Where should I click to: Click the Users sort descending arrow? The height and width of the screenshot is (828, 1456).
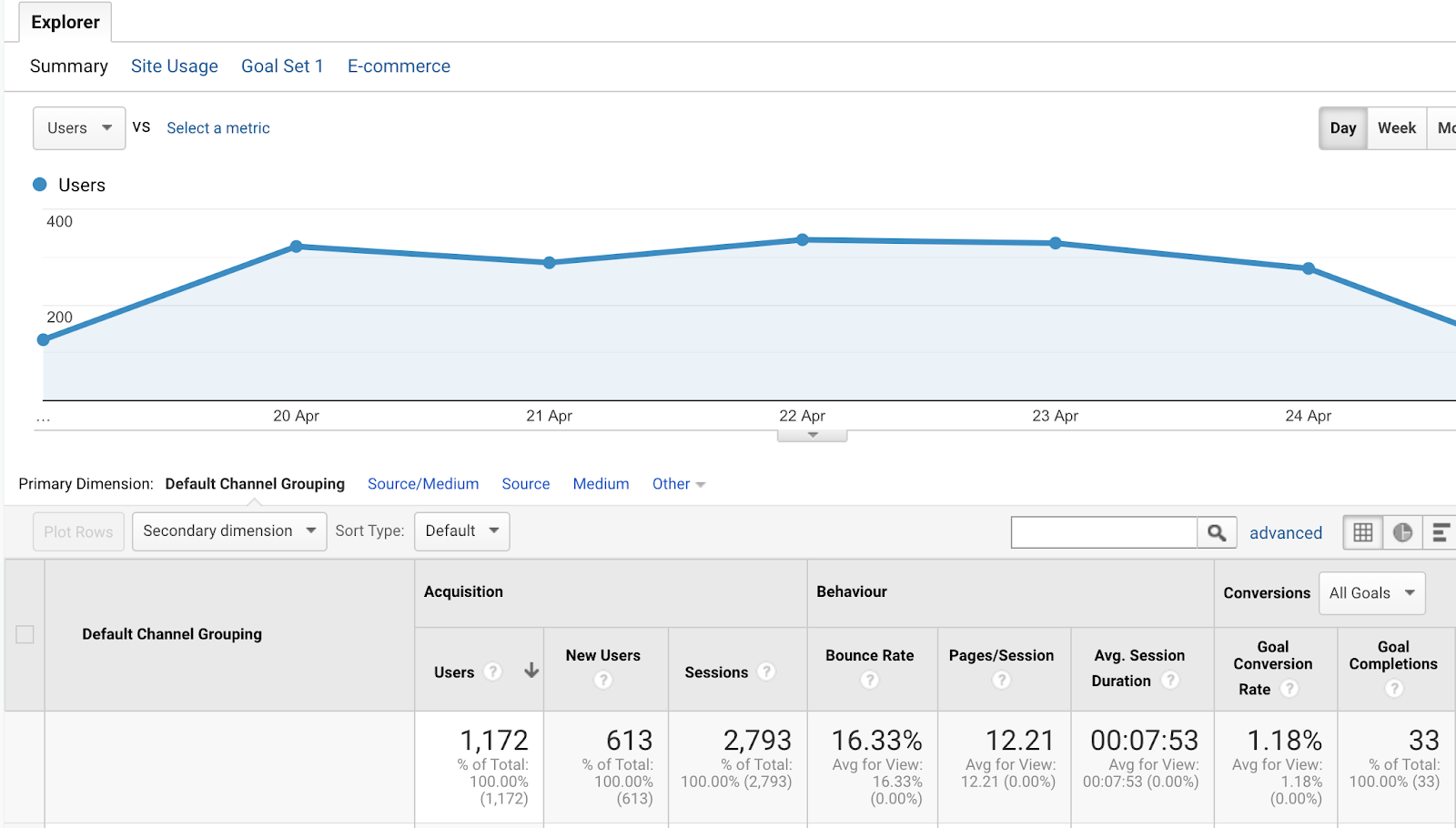(531, 671)
